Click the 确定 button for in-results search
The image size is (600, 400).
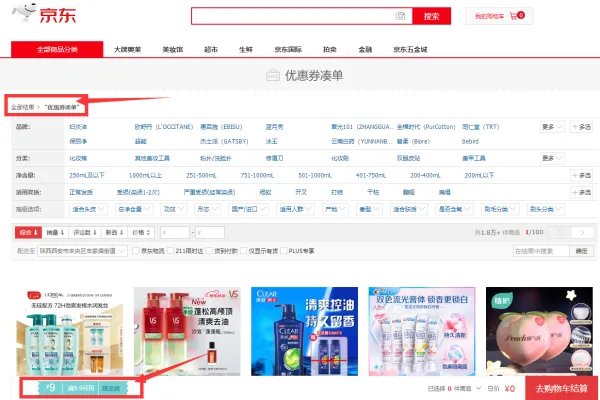[581, 251]
